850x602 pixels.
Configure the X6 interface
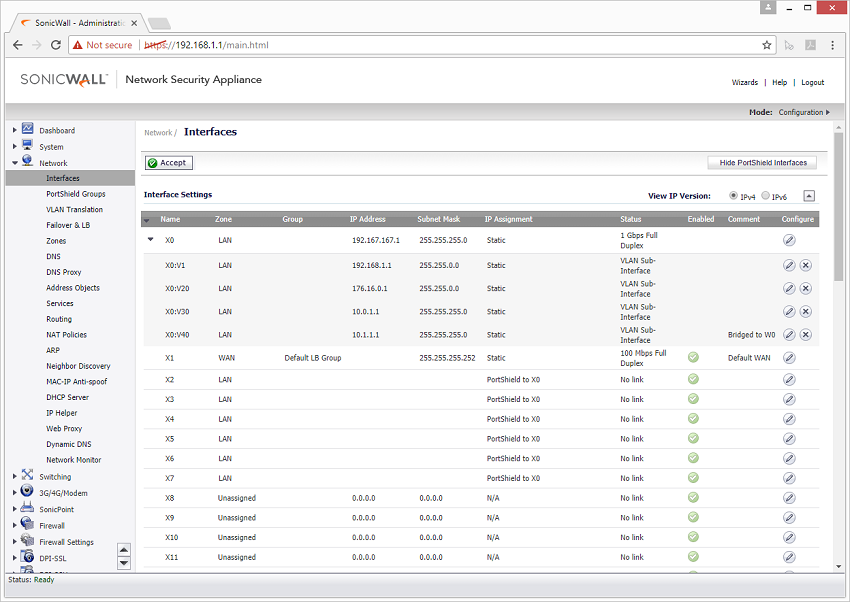(x=789, y=458)
